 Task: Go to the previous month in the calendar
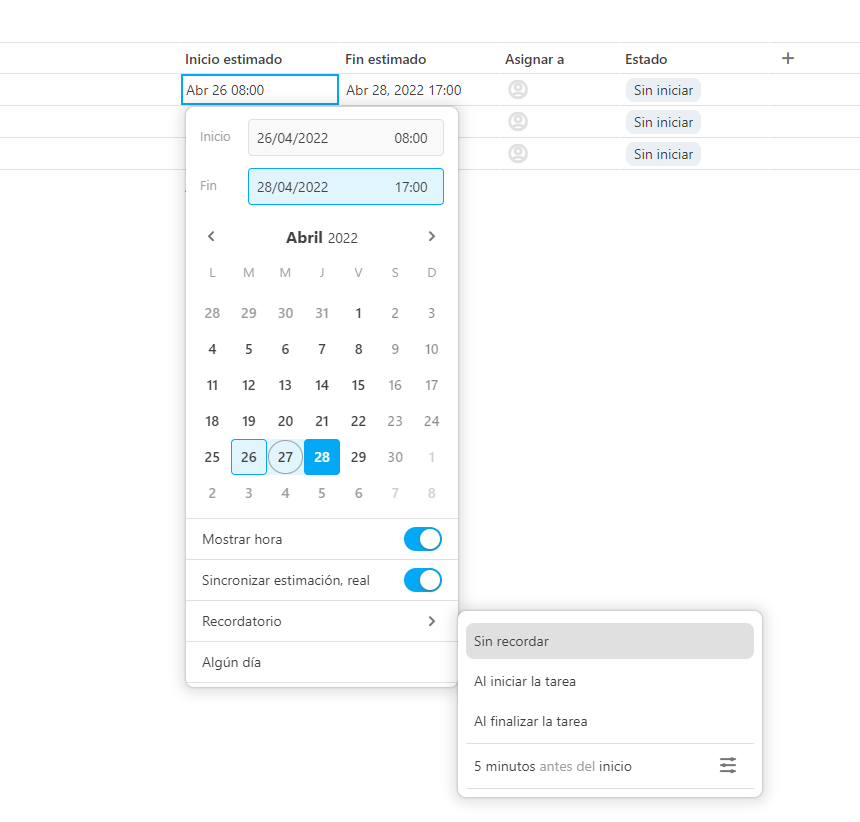(211, 236)
